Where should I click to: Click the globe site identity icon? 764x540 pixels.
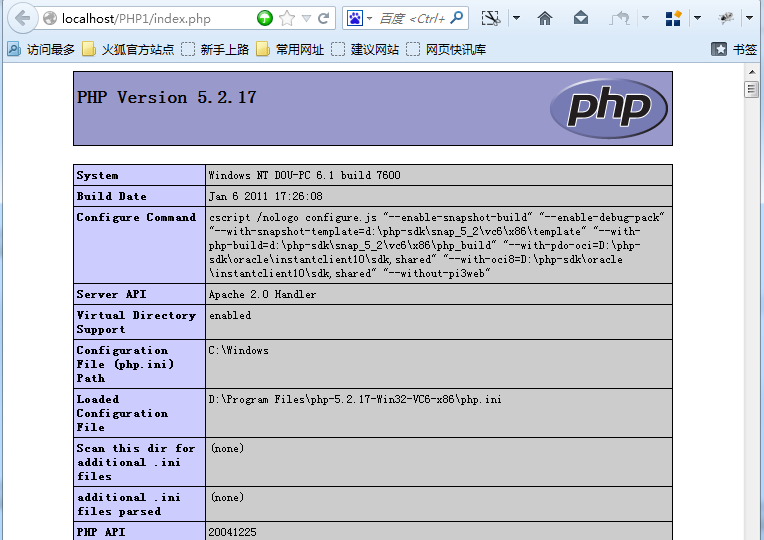pyautogui.click(x=50, y=19)
